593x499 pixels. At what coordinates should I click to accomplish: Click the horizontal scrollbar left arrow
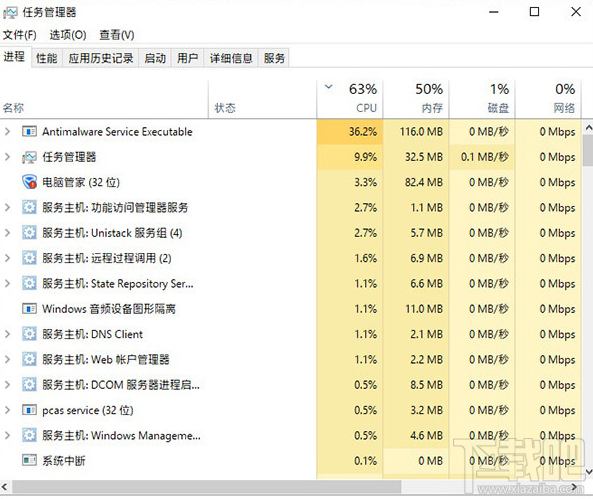pyautogui.click(x=5, y=487)
